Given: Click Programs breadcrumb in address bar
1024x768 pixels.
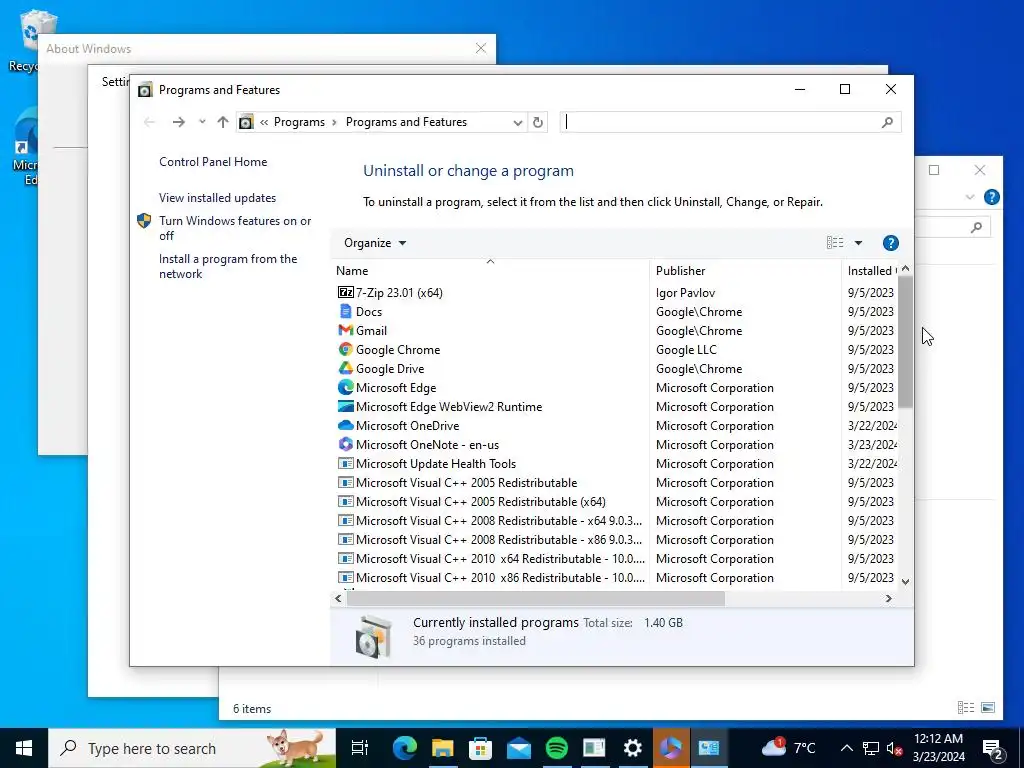Looking at the screenshot, I should 299,122.
